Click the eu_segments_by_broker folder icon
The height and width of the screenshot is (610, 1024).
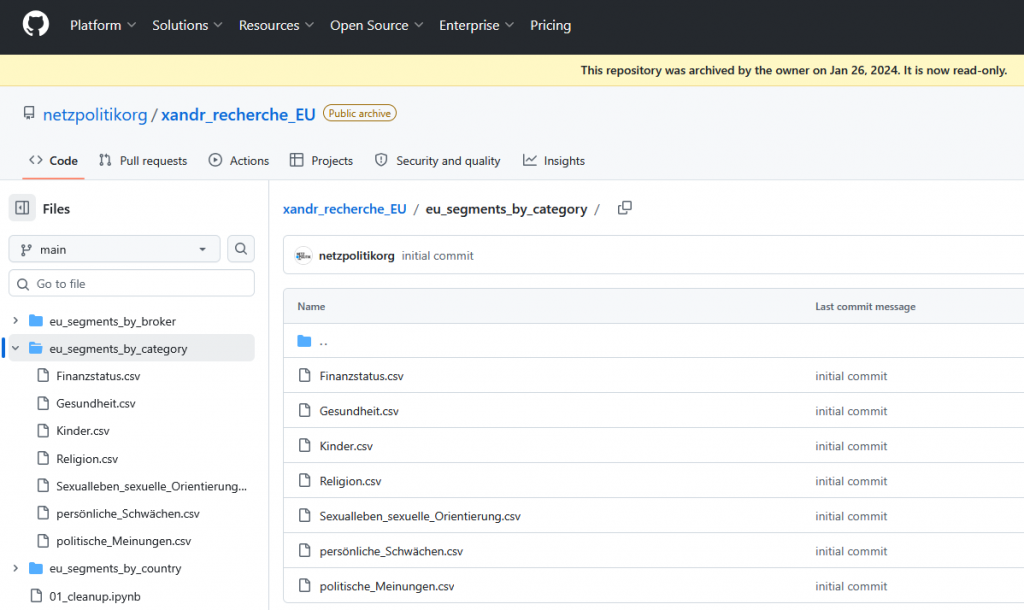coord(36,321)
